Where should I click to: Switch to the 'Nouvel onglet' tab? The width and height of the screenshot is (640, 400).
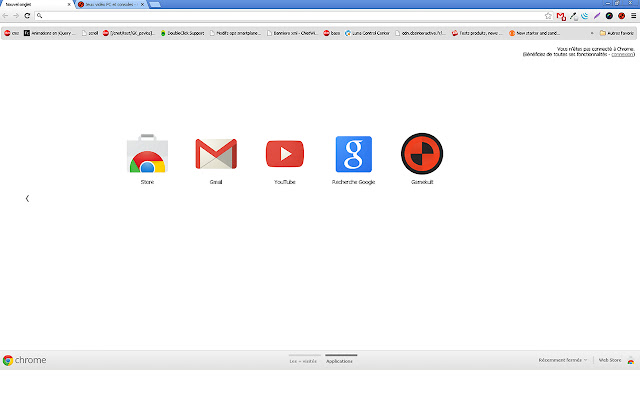point(35,4)
